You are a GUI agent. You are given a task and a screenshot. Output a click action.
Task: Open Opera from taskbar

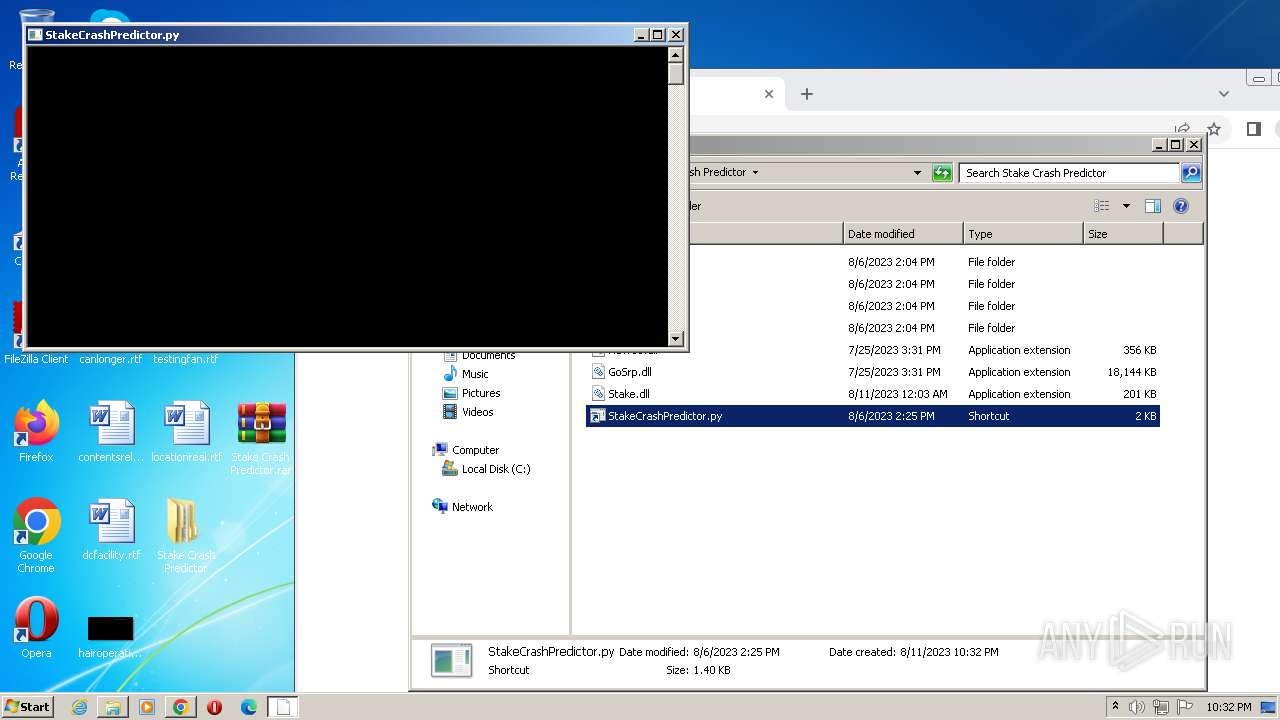pyautogui.click(x=214, y=707)
